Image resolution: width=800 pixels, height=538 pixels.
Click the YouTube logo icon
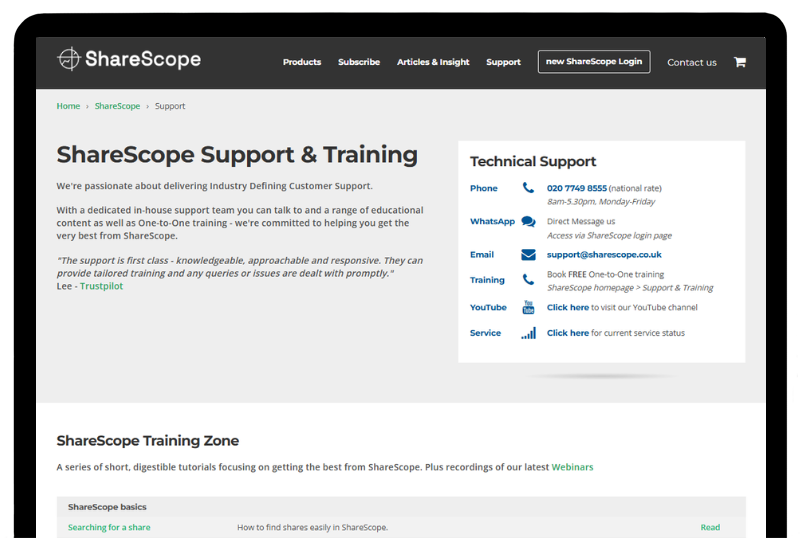(x=528, y=308)
